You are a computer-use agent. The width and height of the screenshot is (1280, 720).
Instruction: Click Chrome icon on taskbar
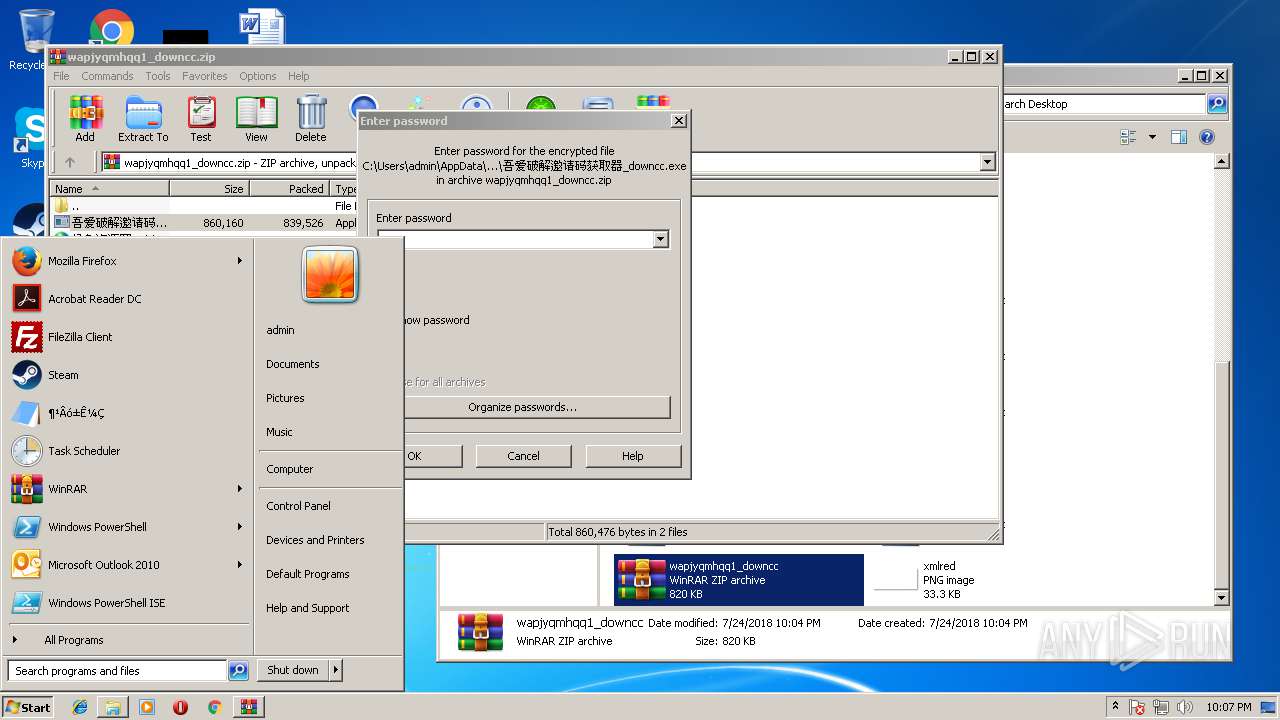[214, 707]
